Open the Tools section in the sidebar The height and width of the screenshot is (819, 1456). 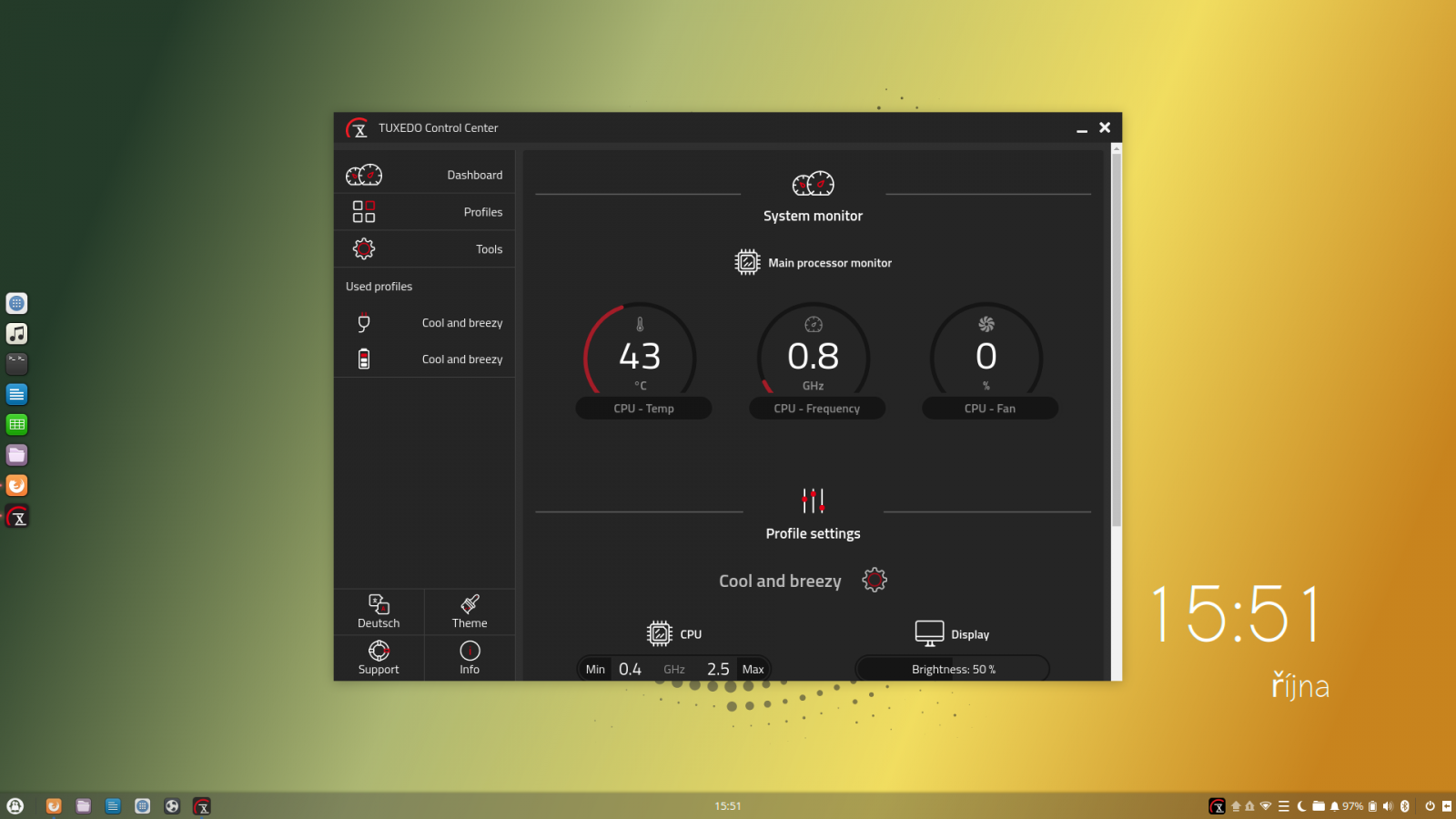(424, 249)
